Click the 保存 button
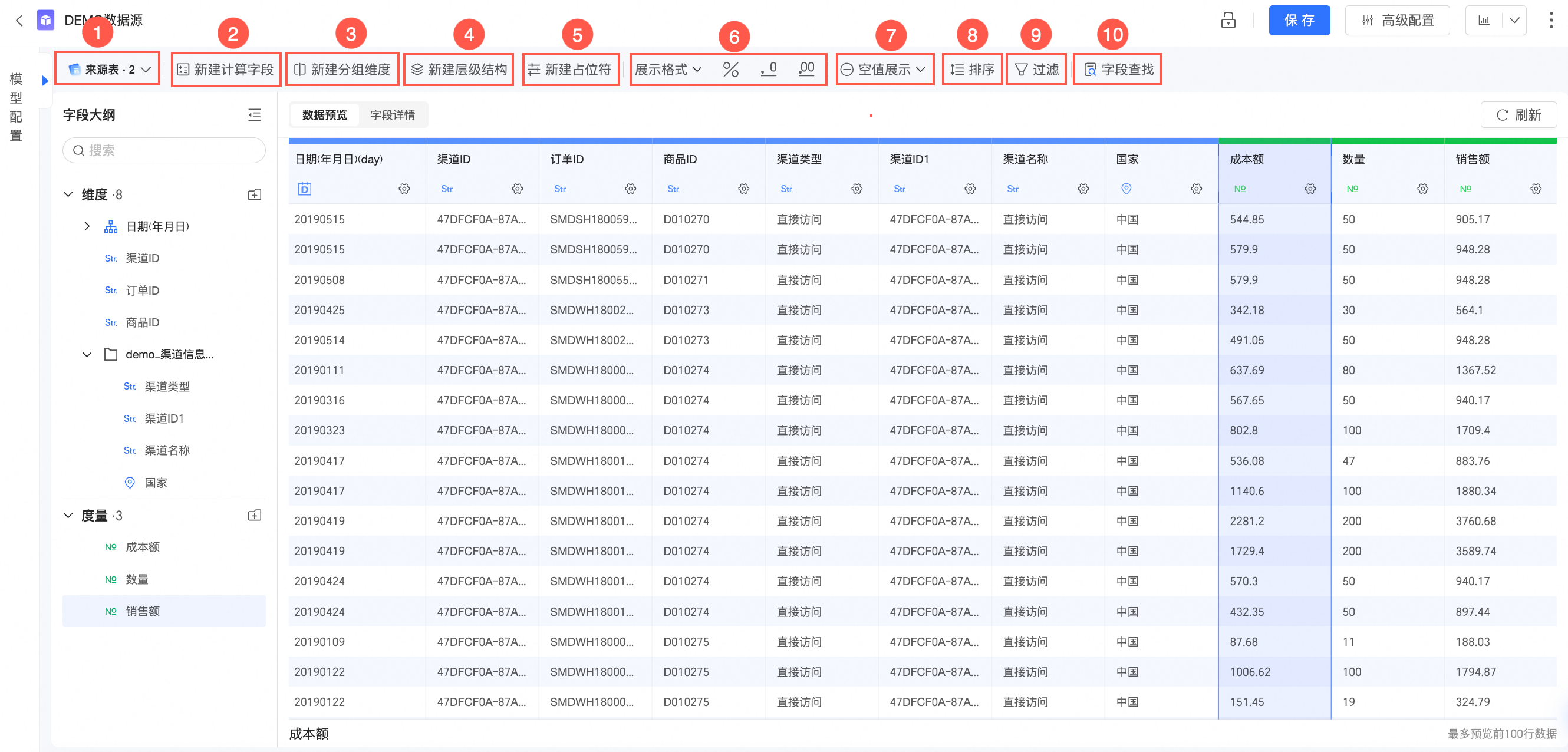This screenshot has height=752, width=1568. 1299,21
